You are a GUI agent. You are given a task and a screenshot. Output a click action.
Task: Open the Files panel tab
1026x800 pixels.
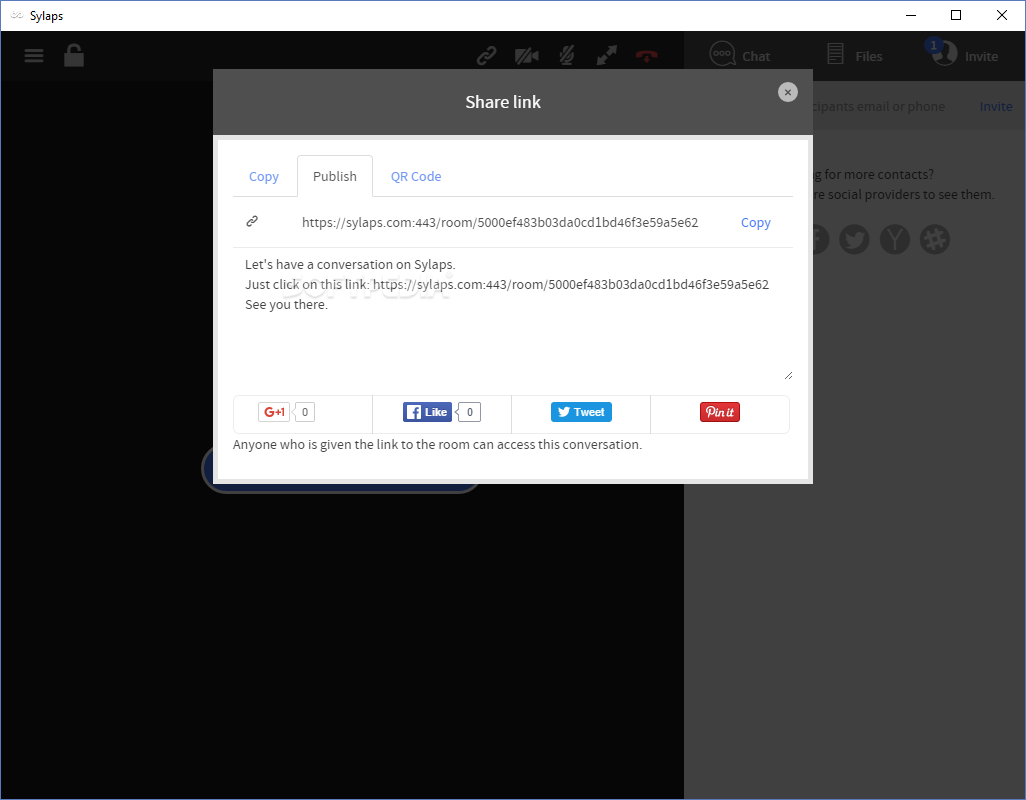855,56
